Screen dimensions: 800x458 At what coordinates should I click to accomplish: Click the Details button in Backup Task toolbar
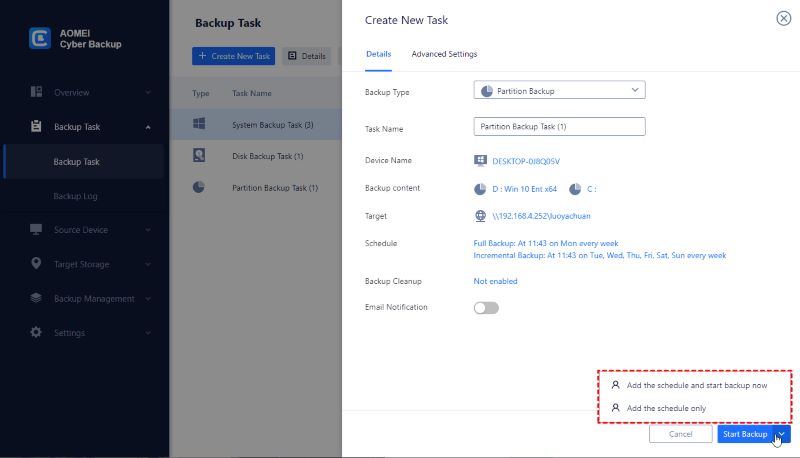[x=307, y=56]
